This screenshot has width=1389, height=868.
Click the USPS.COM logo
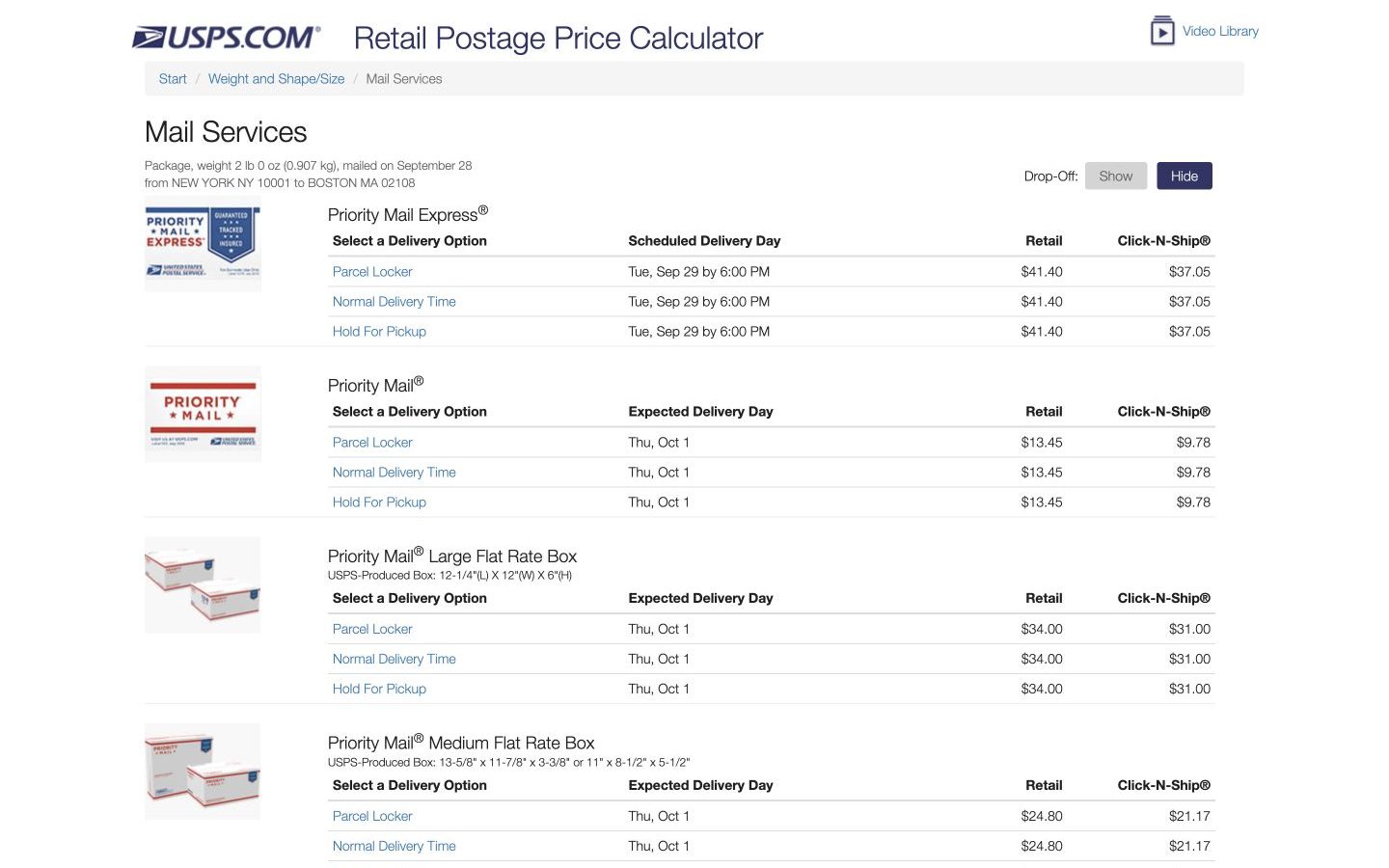pos(226,38)
